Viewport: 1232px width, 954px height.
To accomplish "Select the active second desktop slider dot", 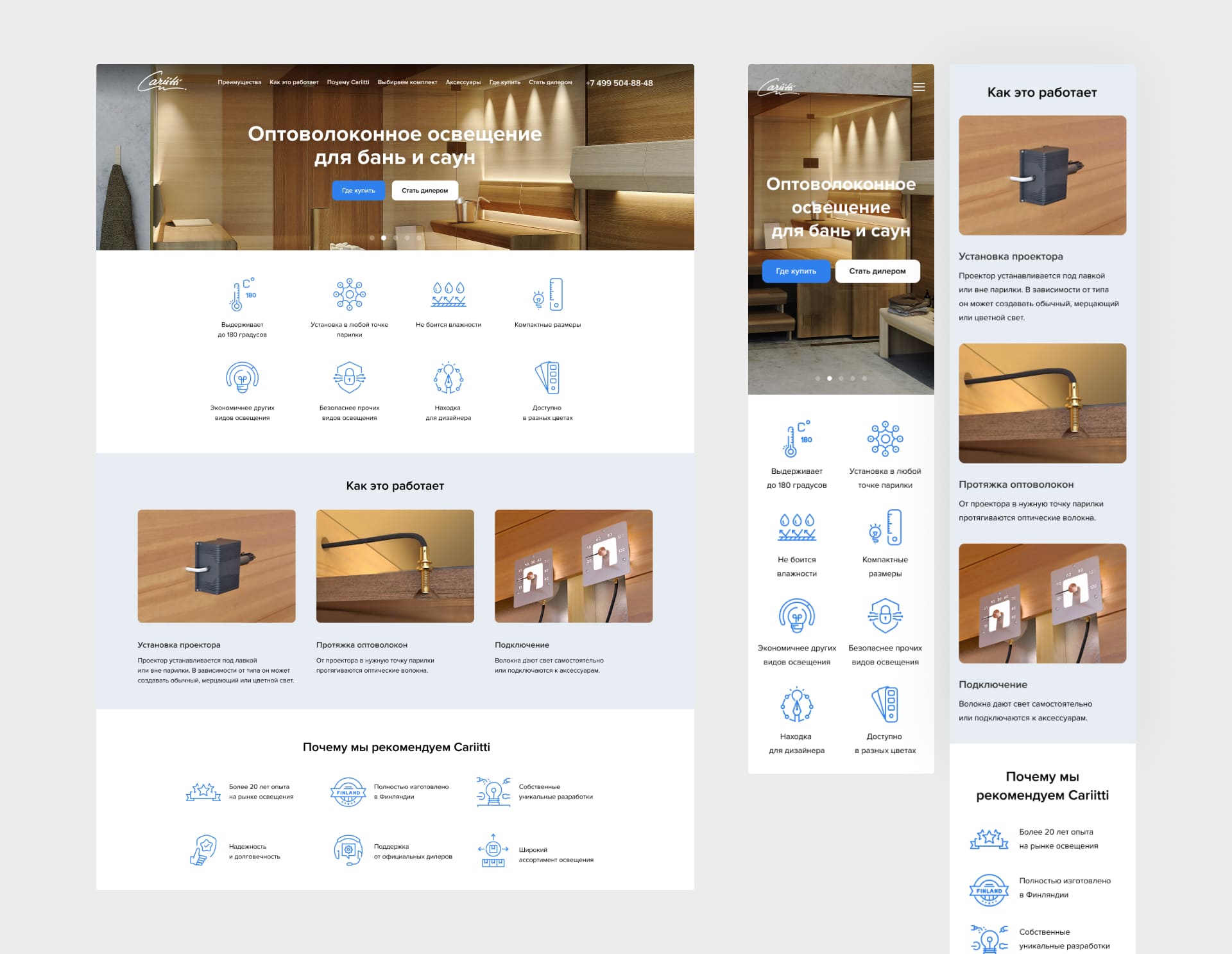I will (x=384, y=238).
